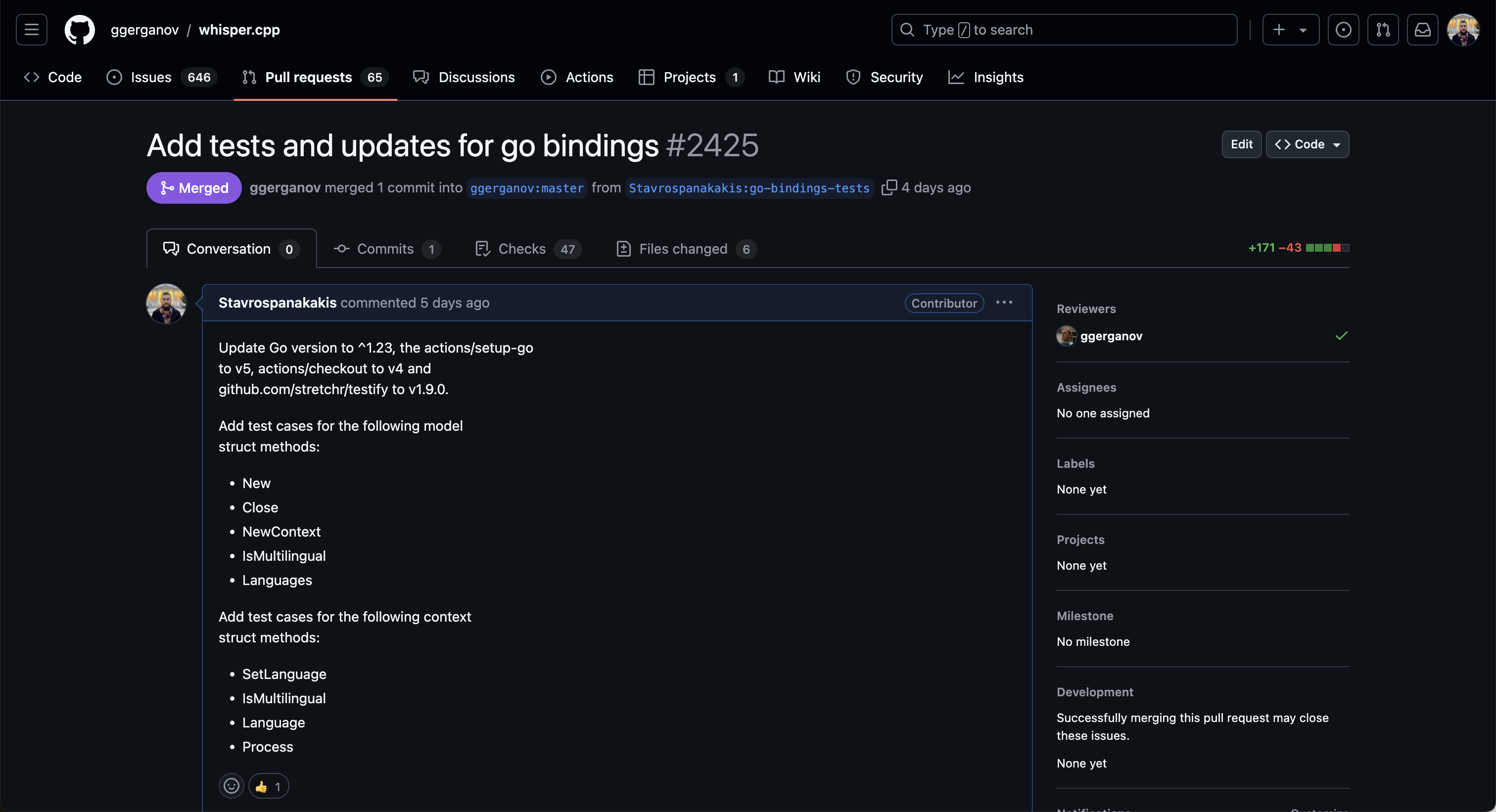This screenshot has width=1496, height=812.
Task: Click the Reviewers sidebar heading
Action: (1086, 308)
